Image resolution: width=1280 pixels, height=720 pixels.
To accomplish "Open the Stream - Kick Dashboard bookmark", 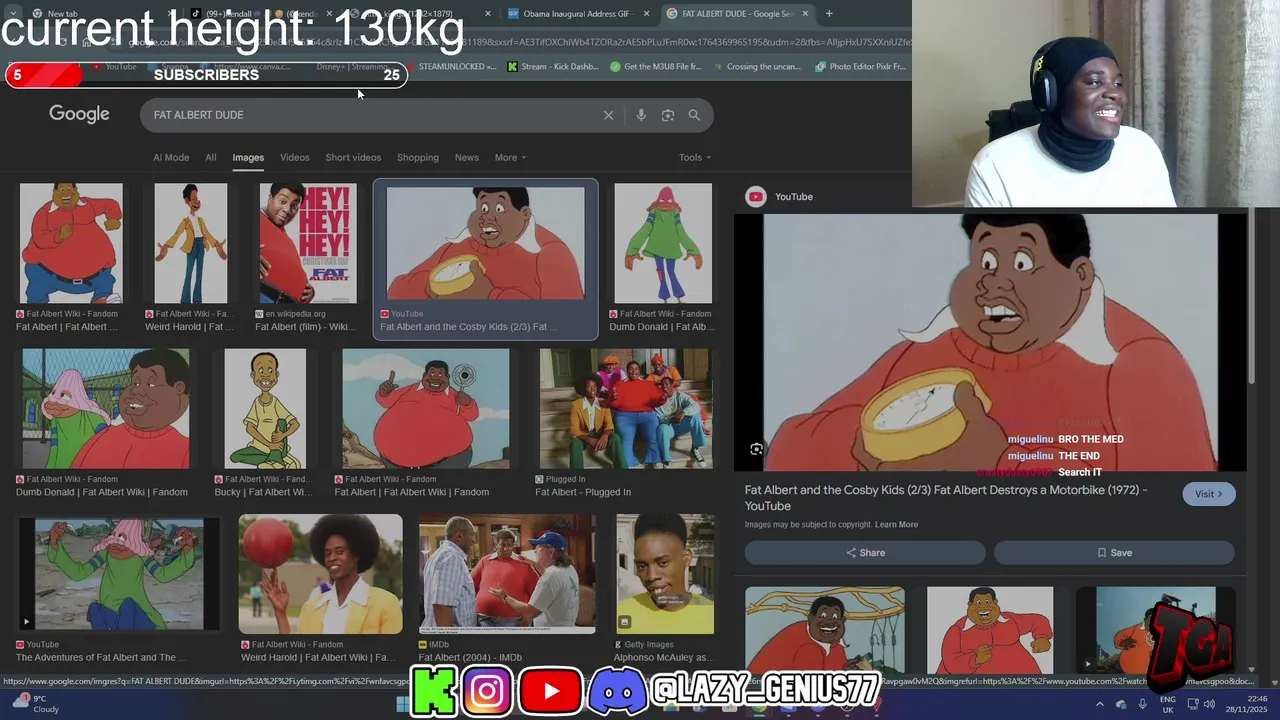I will click(x=553, y=67).
